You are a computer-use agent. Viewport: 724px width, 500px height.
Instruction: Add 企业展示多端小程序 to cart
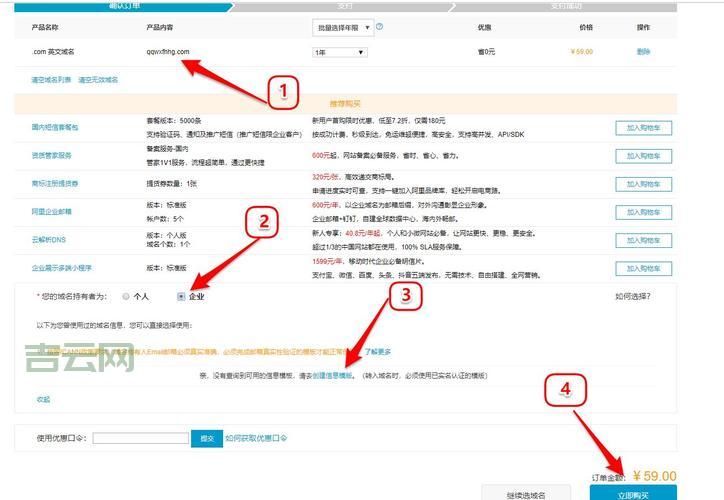[644, 269]
